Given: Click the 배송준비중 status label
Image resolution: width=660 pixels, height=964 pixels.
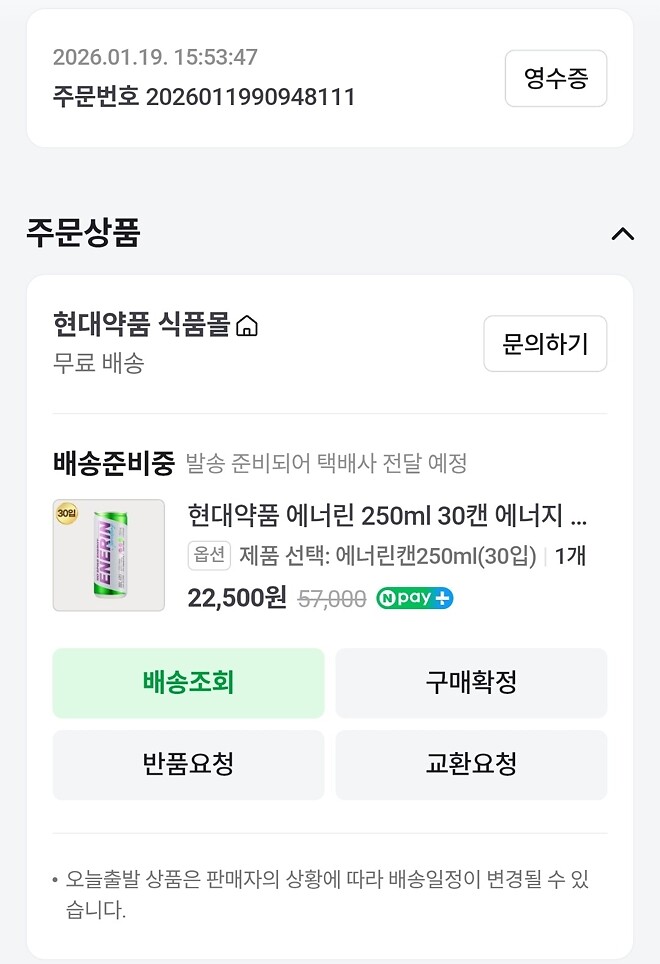Looking at the screenshot, I should coord(100,457).
